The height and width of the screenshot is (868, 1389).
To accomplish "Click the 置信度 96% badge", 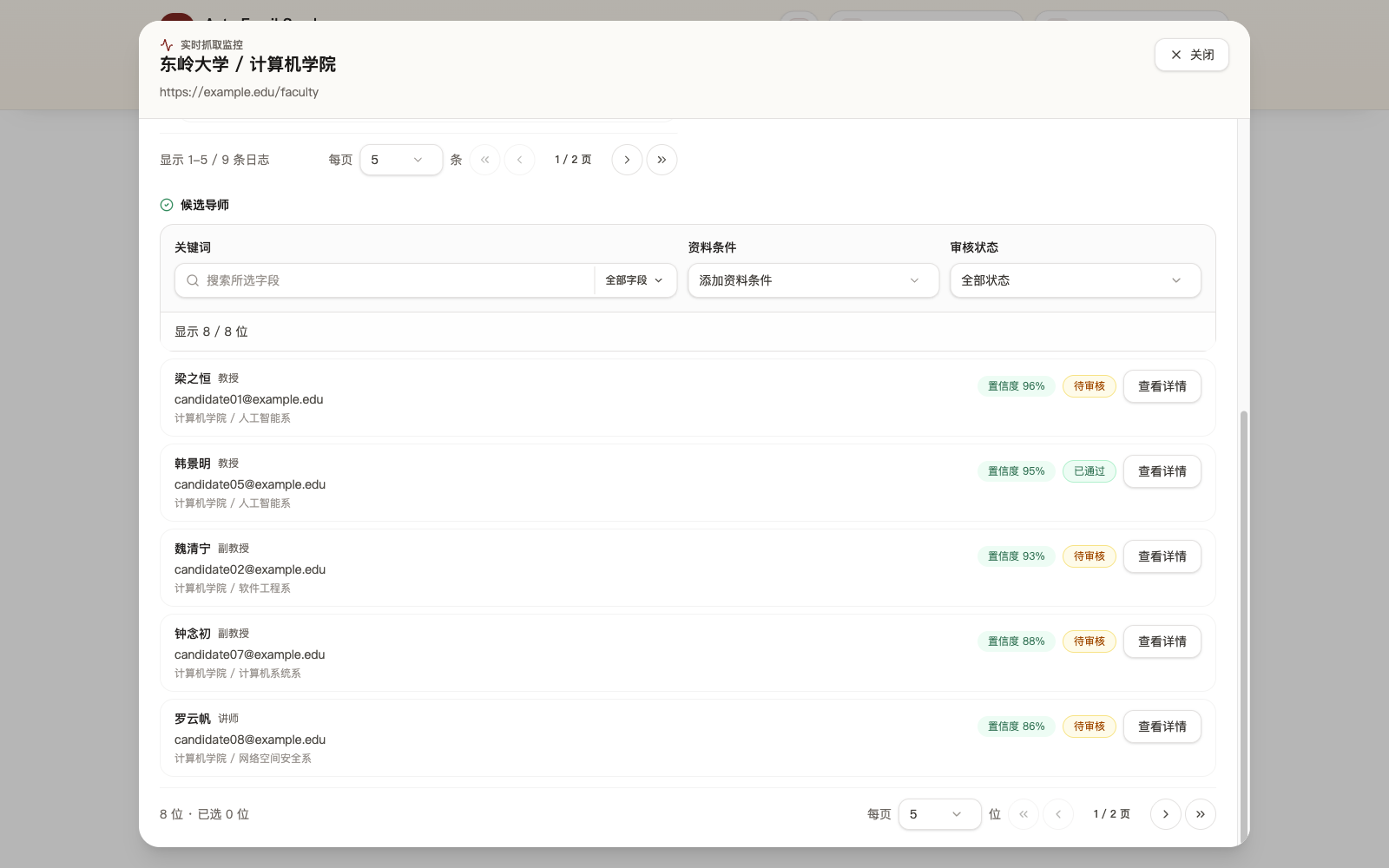I will [1017, 386].
